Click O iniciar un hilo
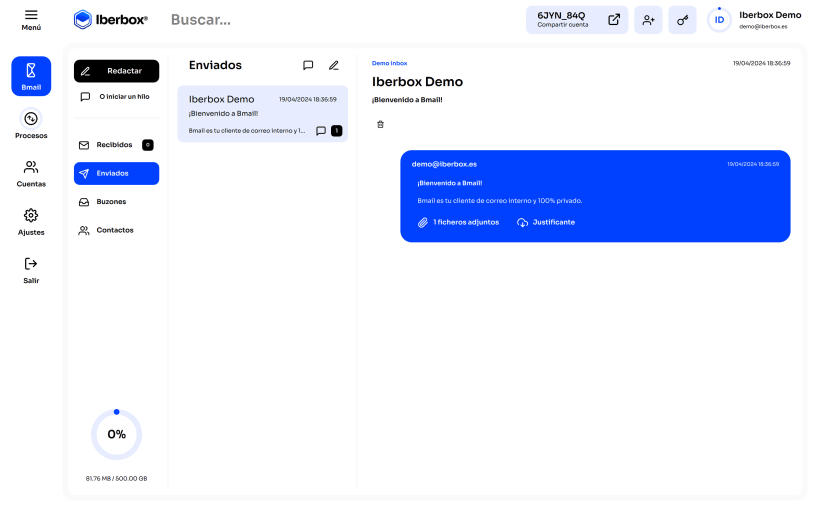Viewport: 819px width, 512px height. (x=115, y=97)
